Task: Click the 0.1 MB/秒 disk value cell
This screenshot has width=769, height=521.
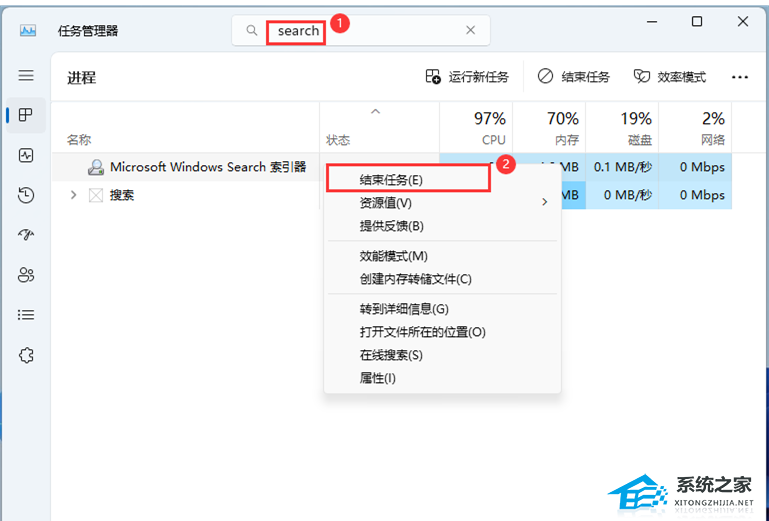Action: [622, 167]
